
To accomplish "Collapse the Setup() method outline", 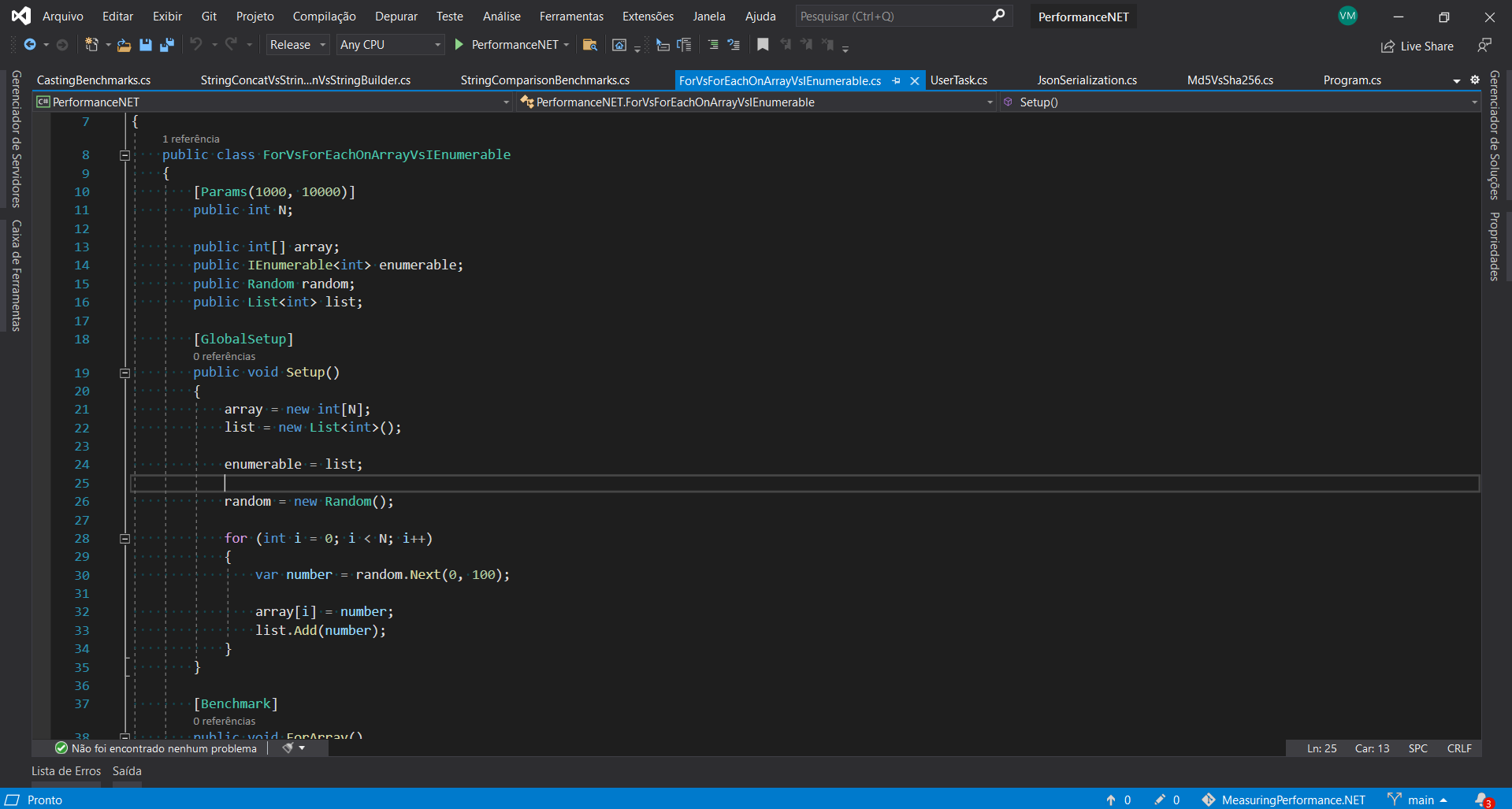I will [x=124, y=373].
